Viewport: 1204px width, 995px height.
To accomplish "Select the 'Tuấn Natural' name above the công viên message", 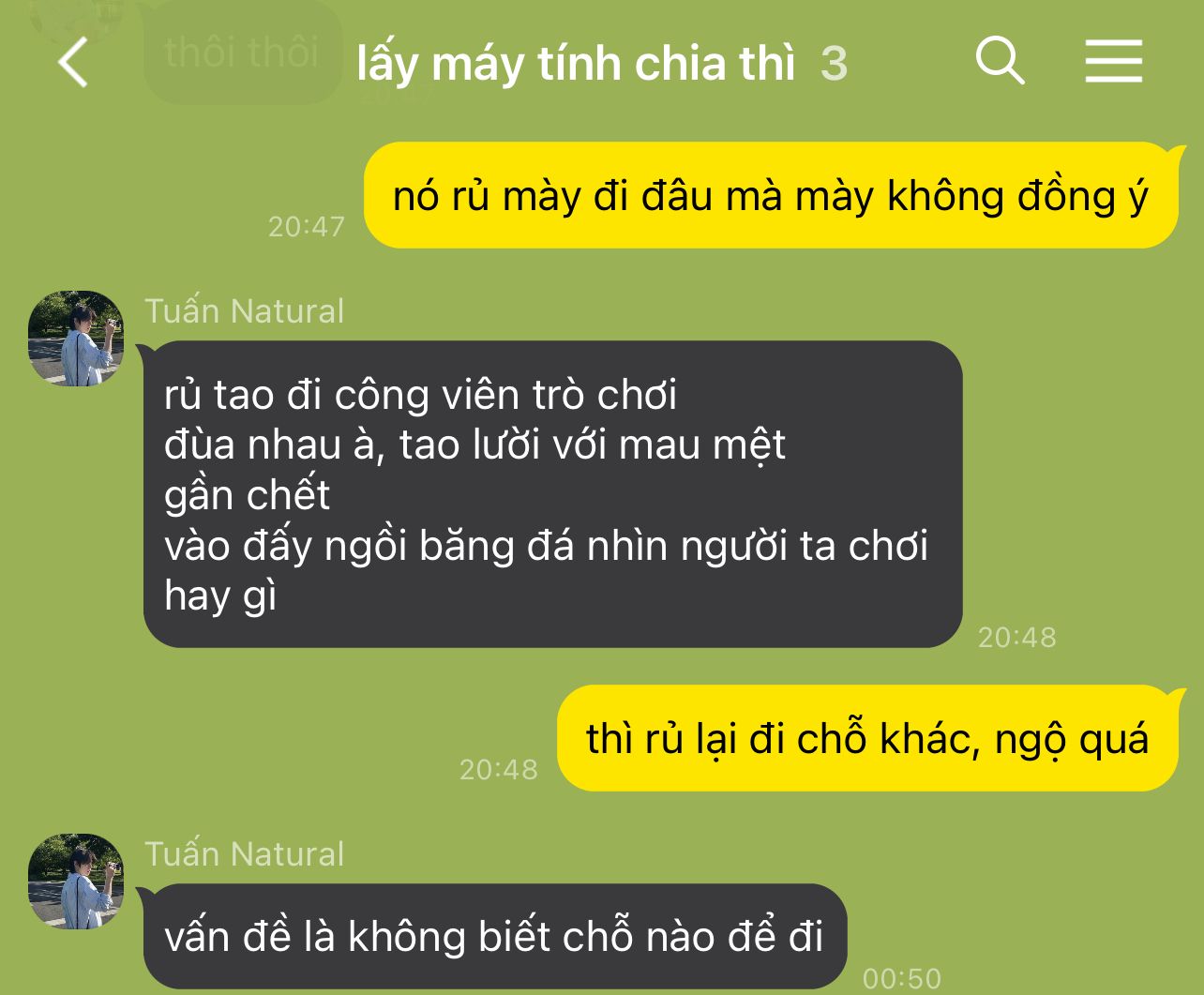I will 245,310.
